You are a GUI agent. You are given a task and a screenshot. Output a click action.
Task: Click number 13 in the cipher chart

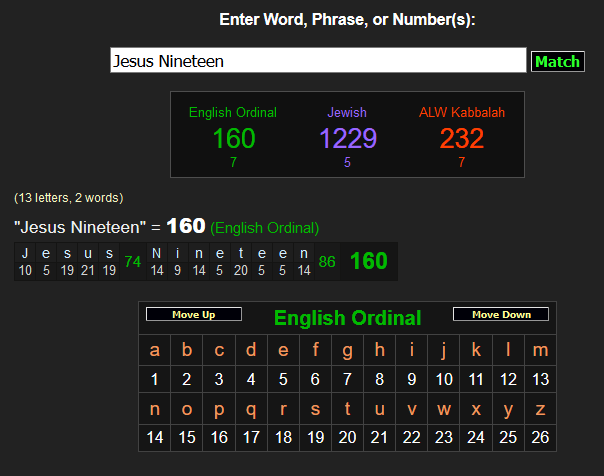540,379
